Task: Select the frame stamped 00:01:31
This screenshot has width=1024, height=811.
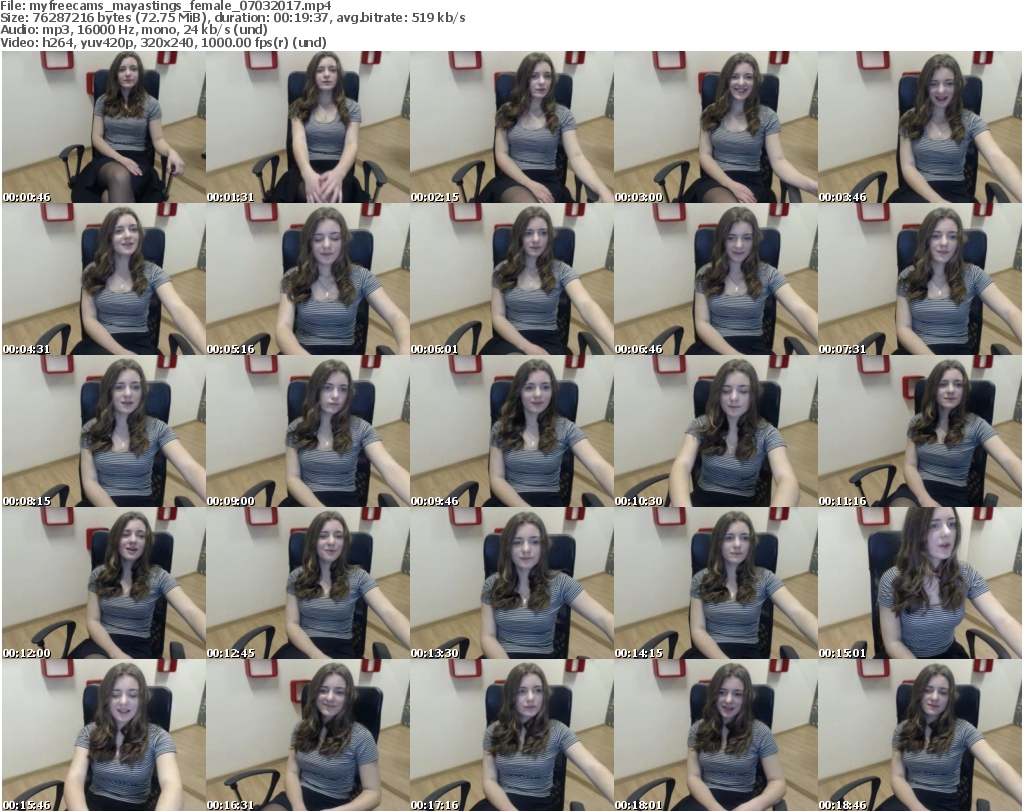Action: [308, 127]
